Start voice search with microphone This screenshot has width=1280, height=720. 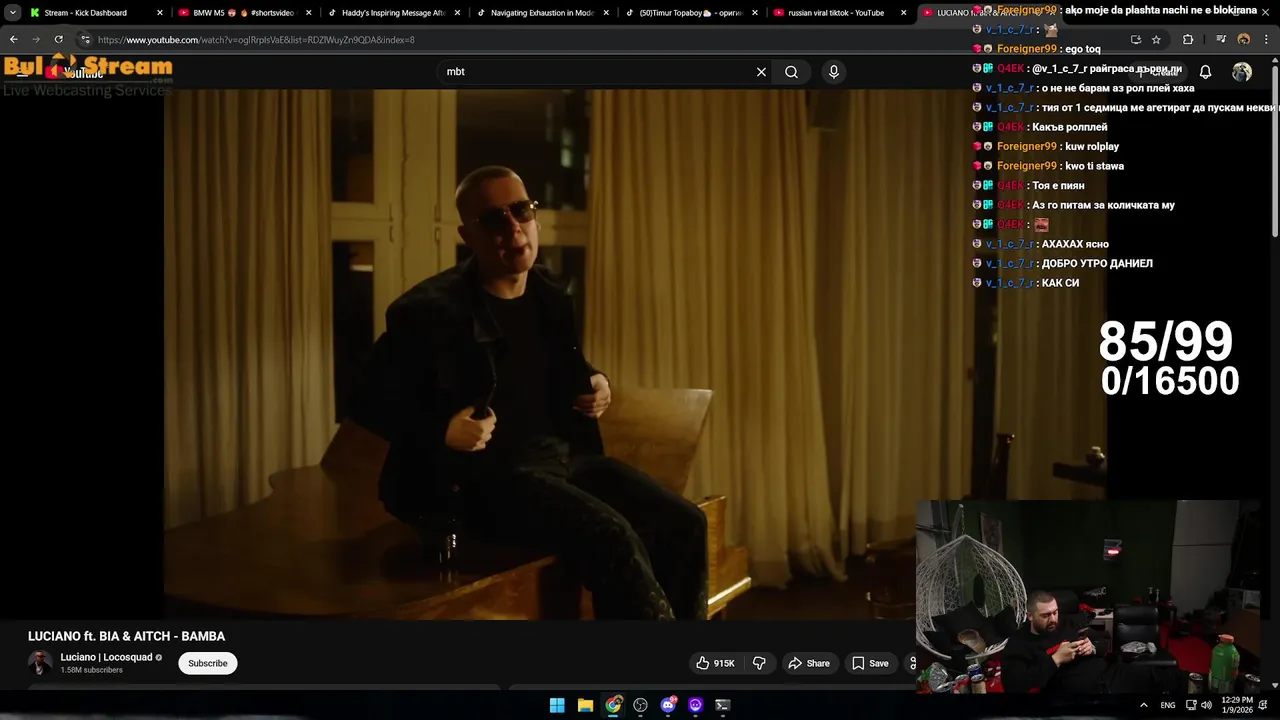pos(833,72)
